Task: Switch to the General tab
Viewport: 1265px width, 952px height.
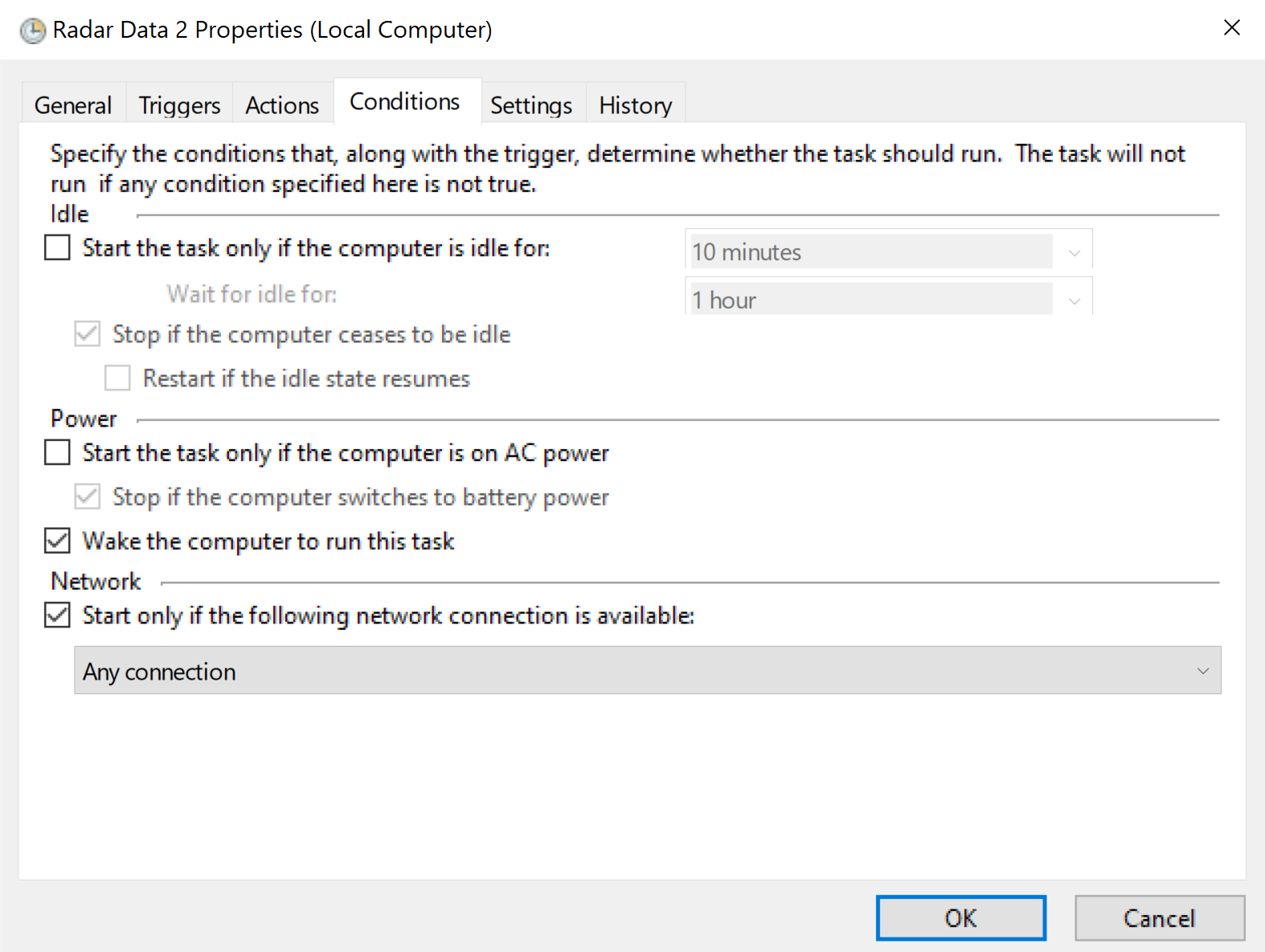Action: click(x=73, y=105)
